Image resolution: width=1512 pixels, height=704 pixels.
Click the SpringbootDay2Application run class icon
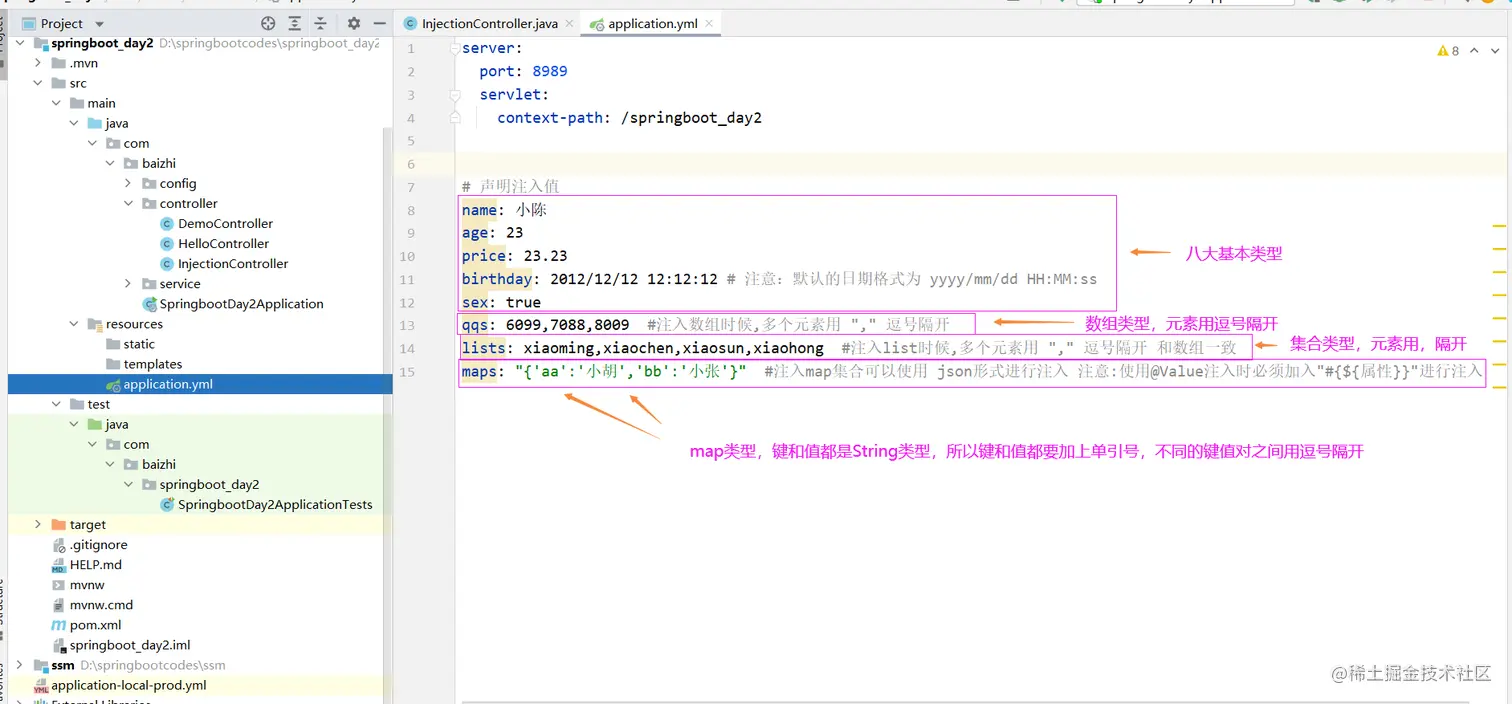[150, 304]
